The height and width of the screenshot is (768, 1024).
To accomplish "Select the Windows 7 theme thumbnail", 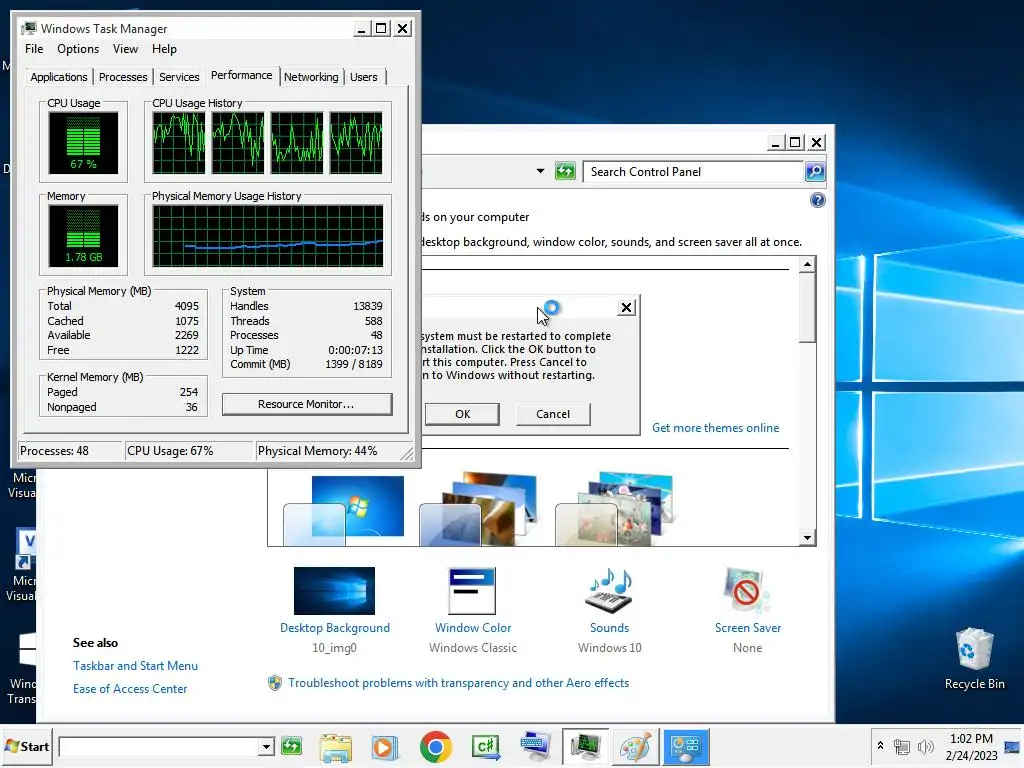I will click(x=344, y=510).
